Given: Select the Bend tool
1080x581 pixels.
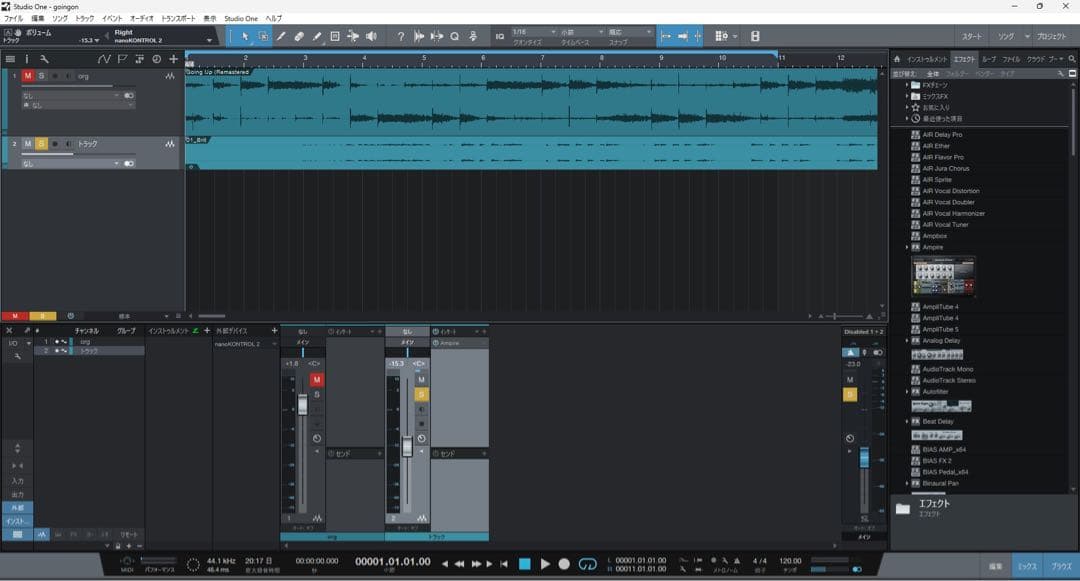Looking at the screenshot, I should click(x=353, y=36).
